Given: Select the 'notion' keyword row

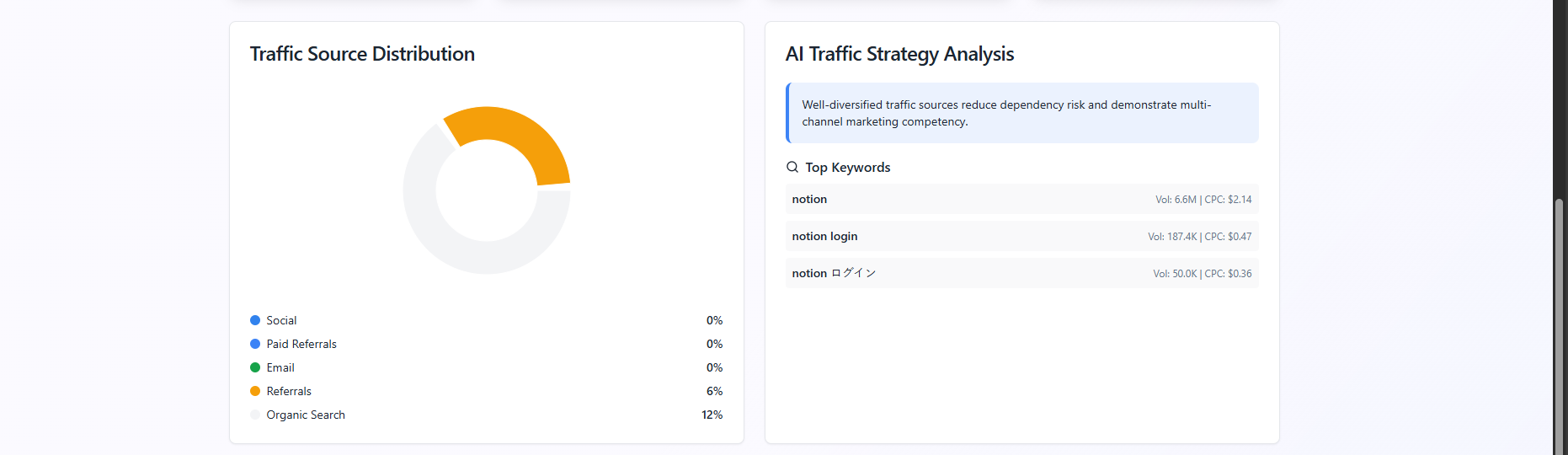Looking at the screenshot, I should pos(1022,199).
